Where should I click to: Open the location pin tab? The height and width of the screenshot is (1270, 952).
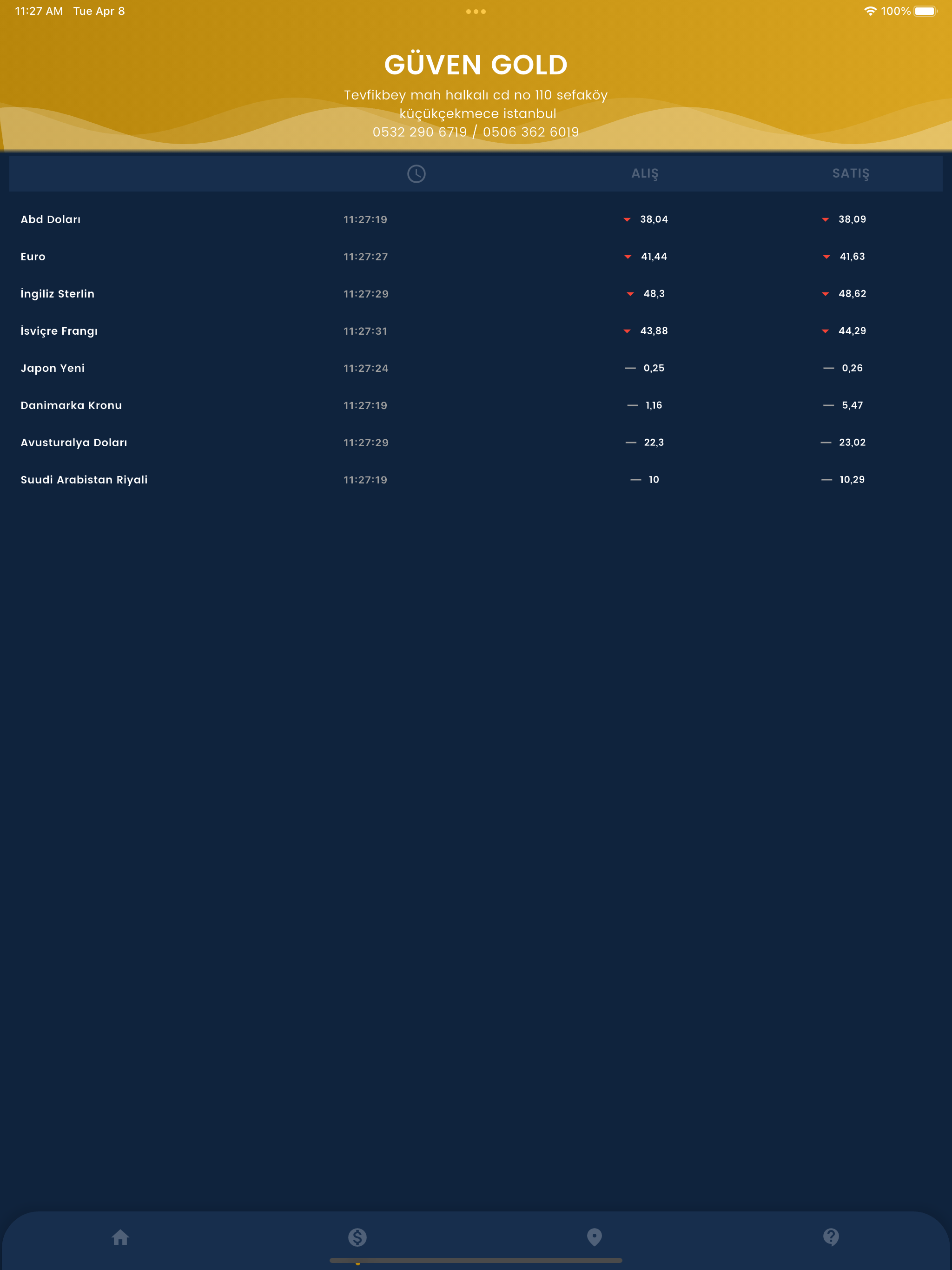pyautogui.click(x=594, y=1237)
